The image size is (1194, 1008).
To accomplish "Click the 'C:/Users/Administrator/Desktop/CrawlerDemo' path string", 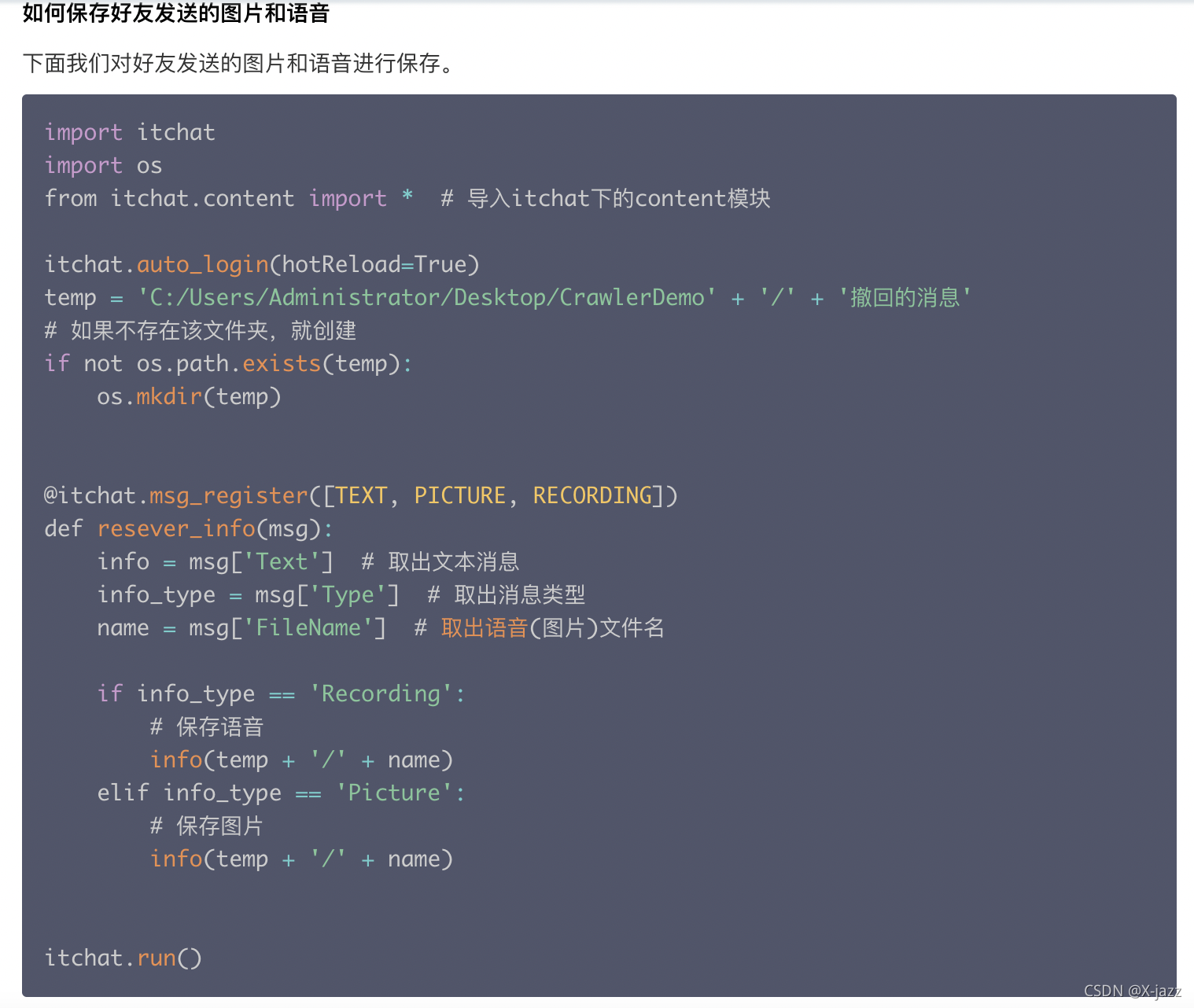I will pyautogui.click(x=427, y=297).
